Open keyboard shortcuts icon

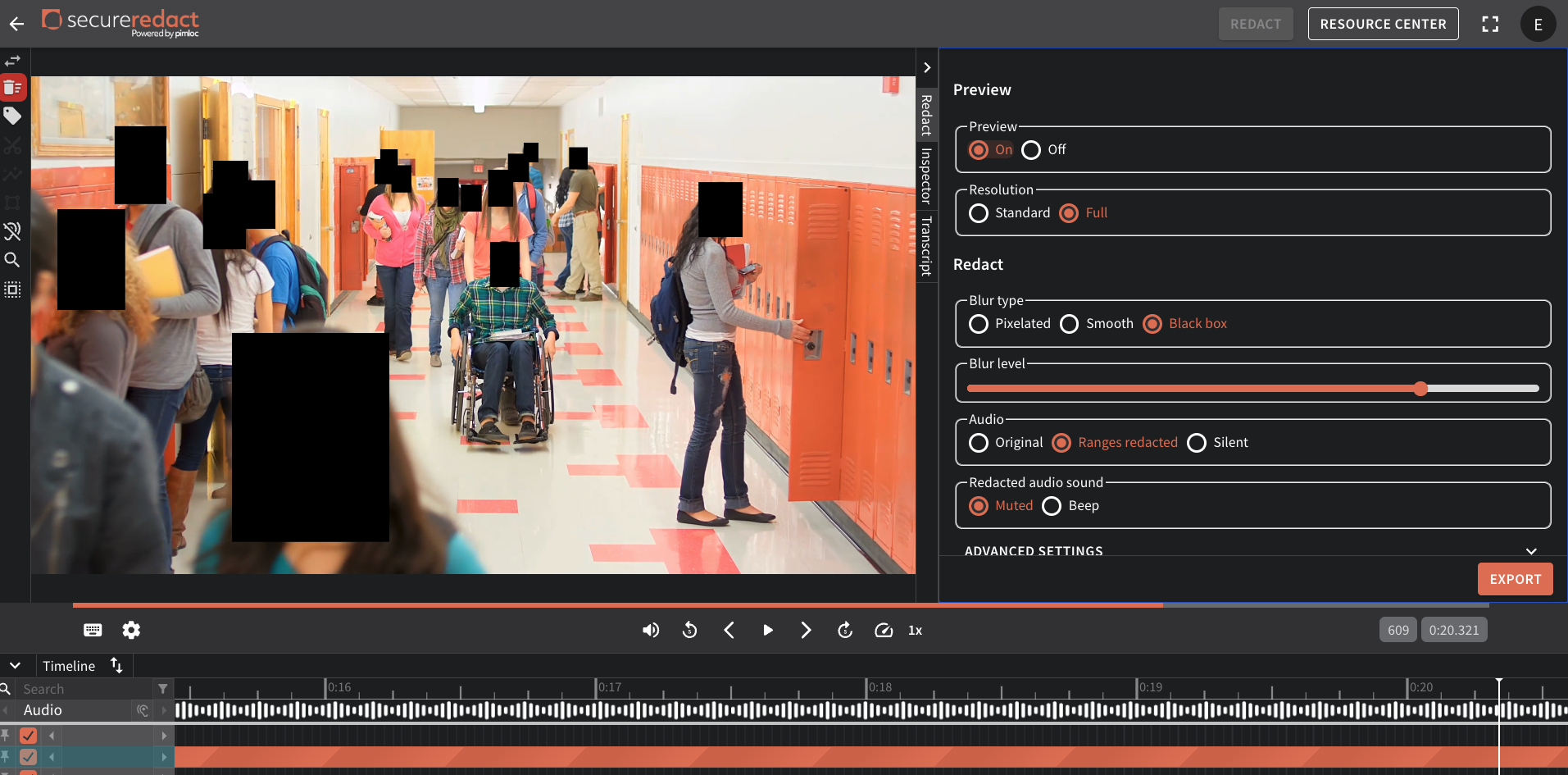click(93, 630)
